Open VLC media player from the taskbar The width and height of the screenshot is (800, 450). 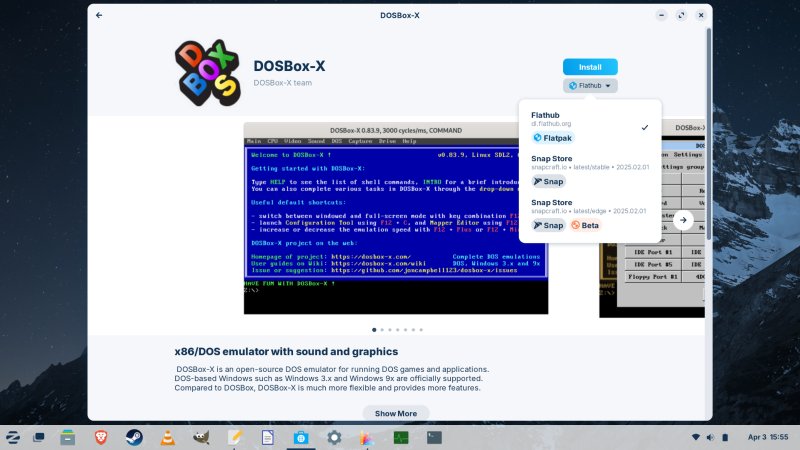(x=168, y=437)
